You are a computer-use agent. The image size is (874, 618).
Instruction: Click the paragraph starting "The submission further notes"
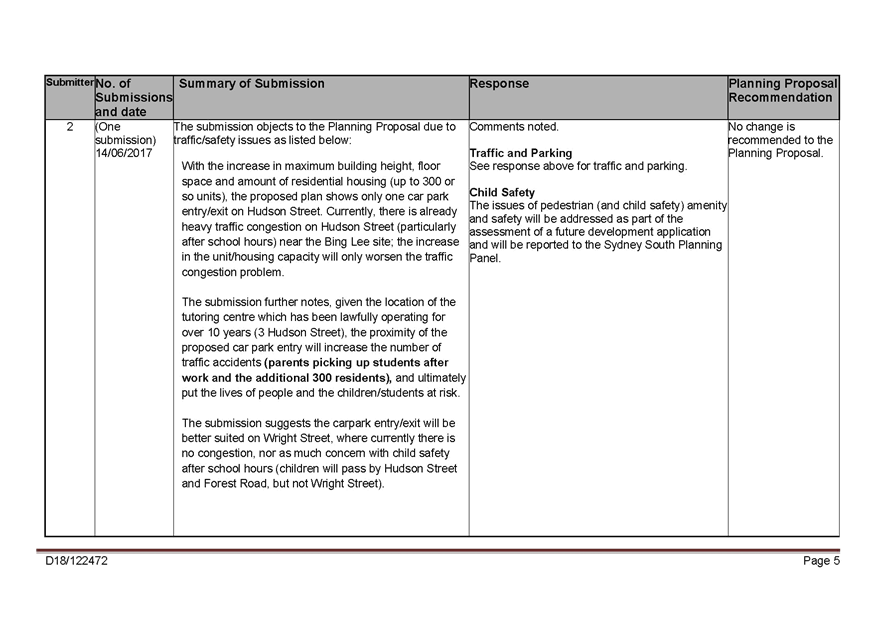click(322, 347)
